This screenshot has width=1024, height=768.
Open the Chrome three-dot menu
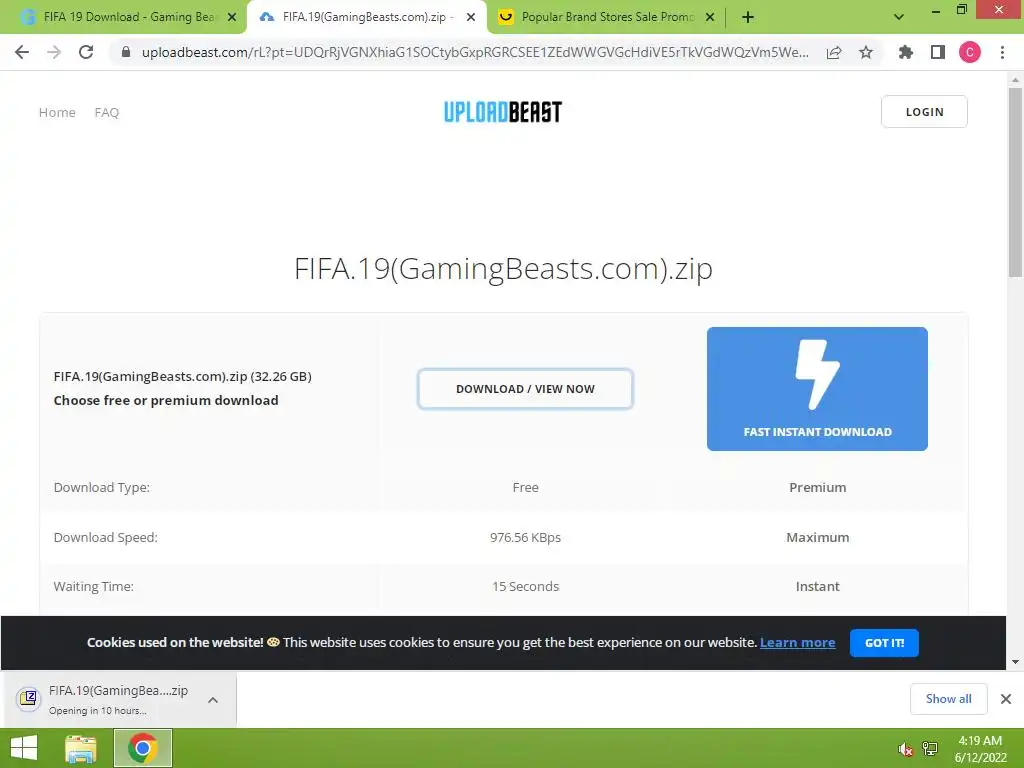[1002, 52]
